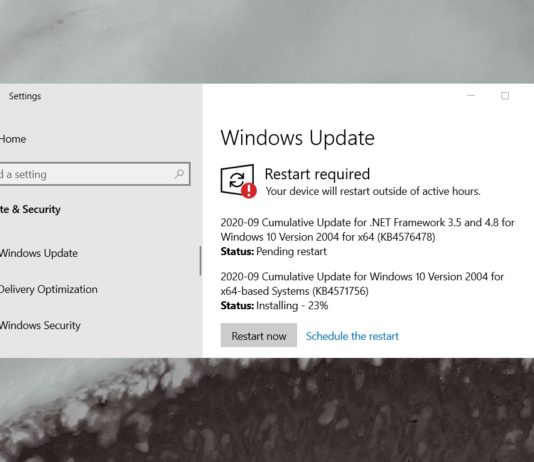Maximize the Settings window

pos(505,96)
